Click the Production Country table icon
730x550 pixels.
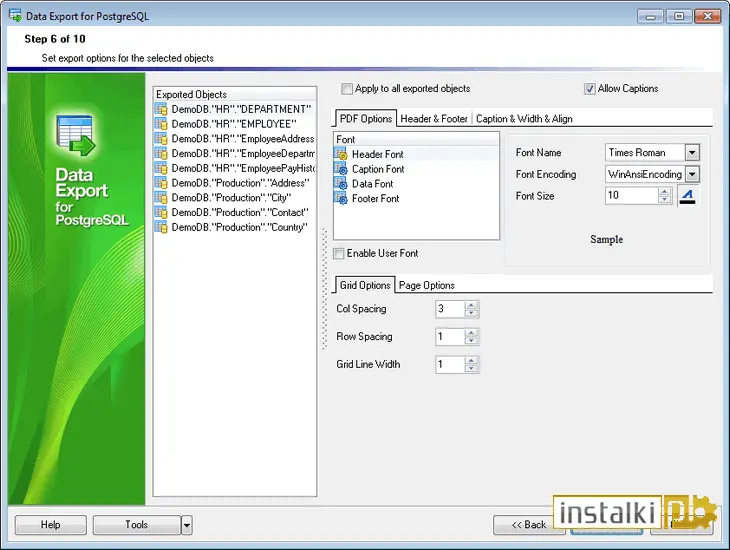click(161, 227)
